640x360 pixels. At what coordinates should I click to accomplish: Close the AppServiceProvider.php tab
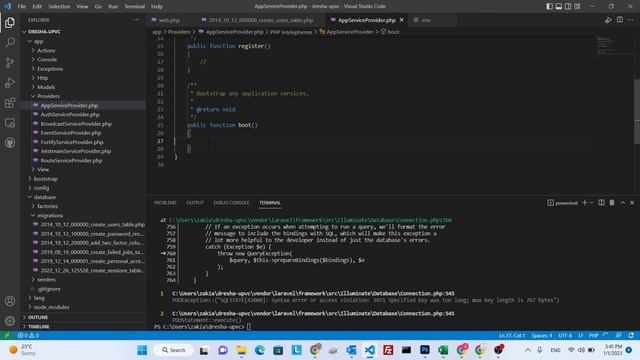(402, 20)
